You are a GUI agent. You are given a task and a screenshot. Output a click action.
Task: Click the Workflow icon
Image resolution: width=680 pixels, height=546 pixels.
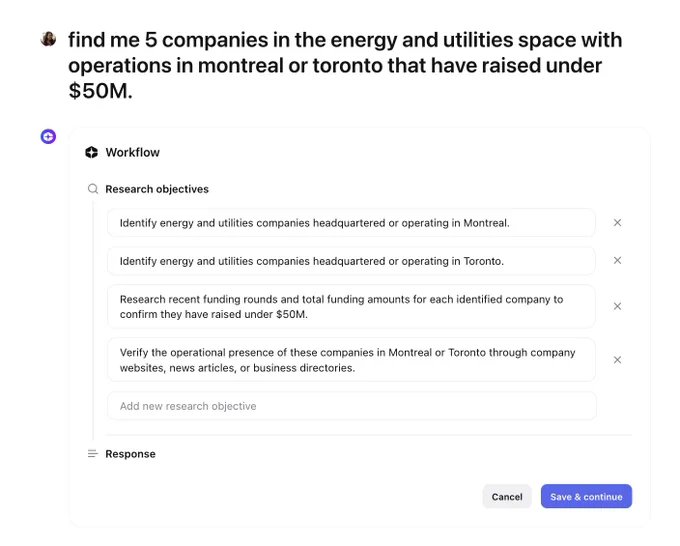92,152
